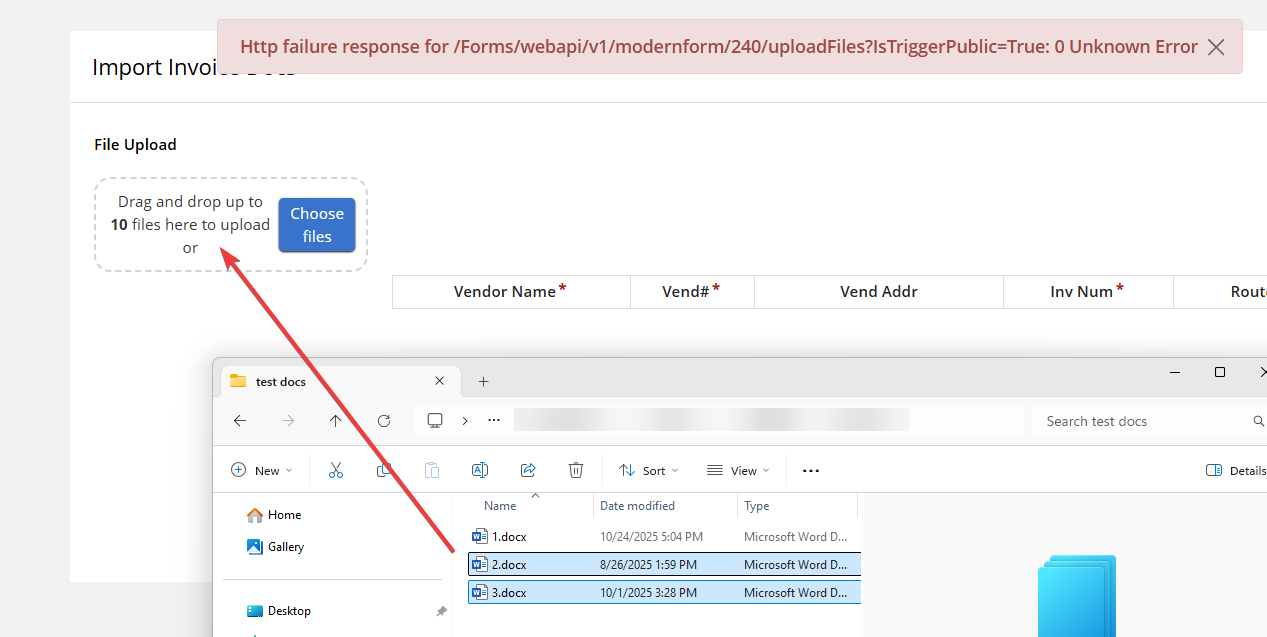Sort files by Type column
Image resolution: width=1267 pixels, height=637 pixels.
click(x=757, y=506)
